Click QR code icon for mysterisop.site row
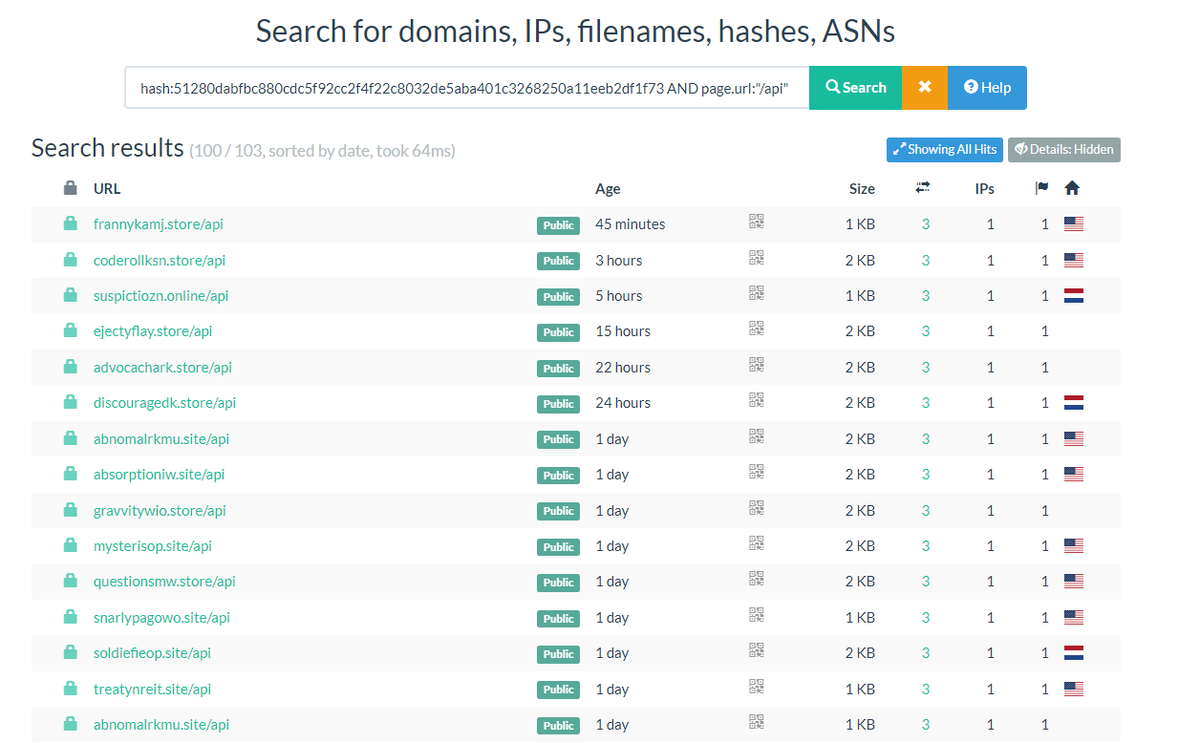1200x743 pixels. click(756, 544)
